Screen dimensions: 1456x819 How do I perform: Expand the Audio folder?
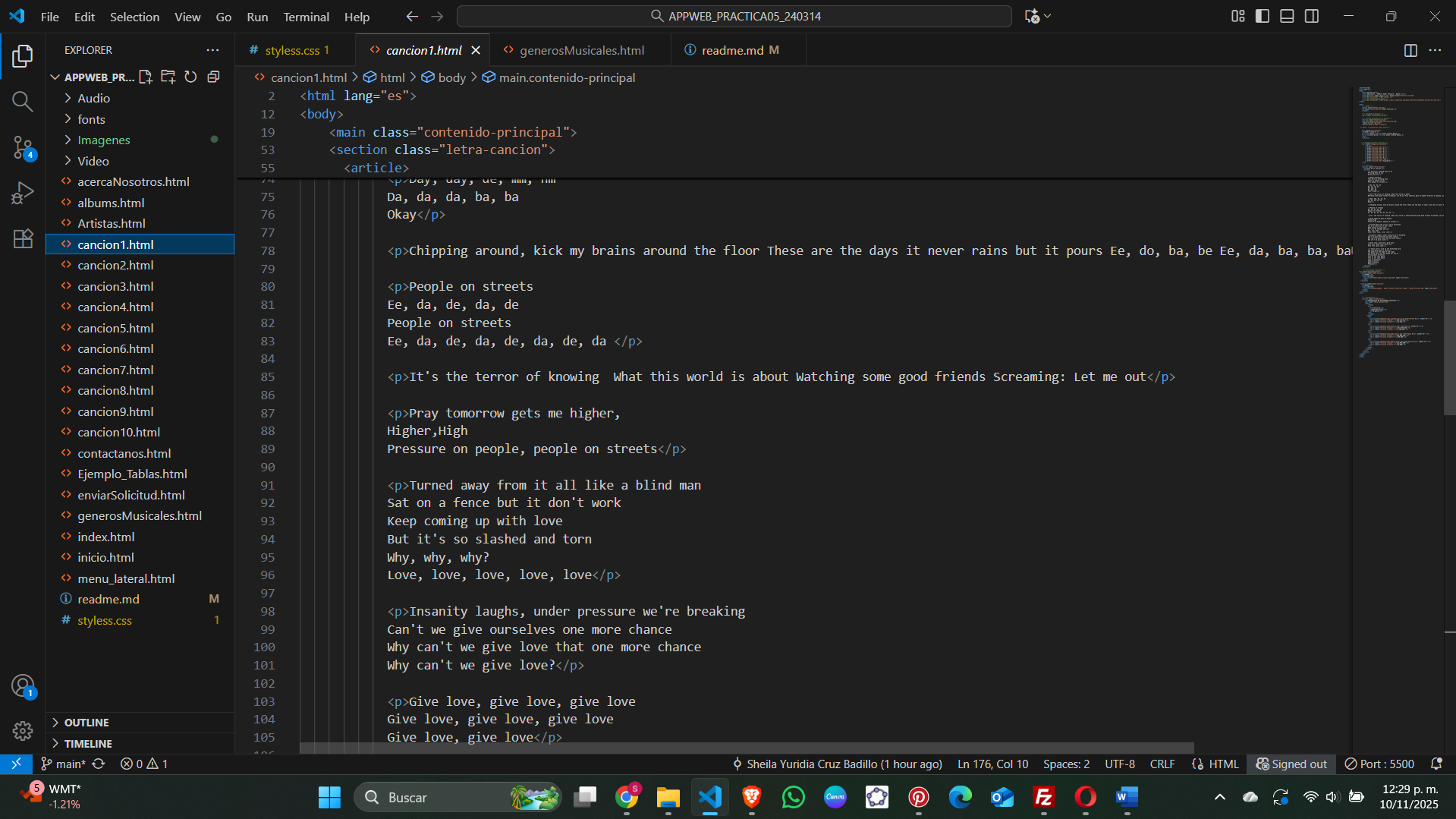click(93, 98)
